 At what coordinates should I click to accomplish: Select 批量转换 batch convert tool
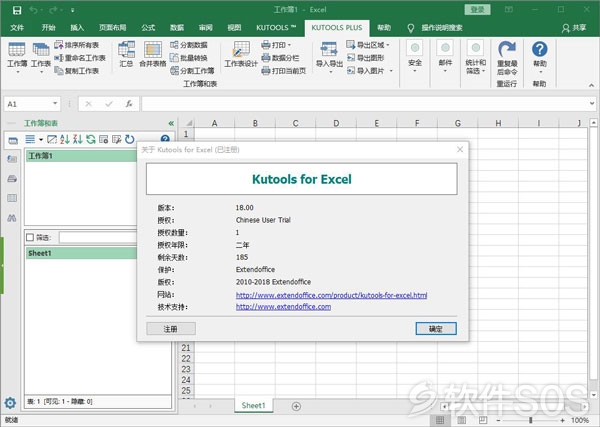[189, 58]
